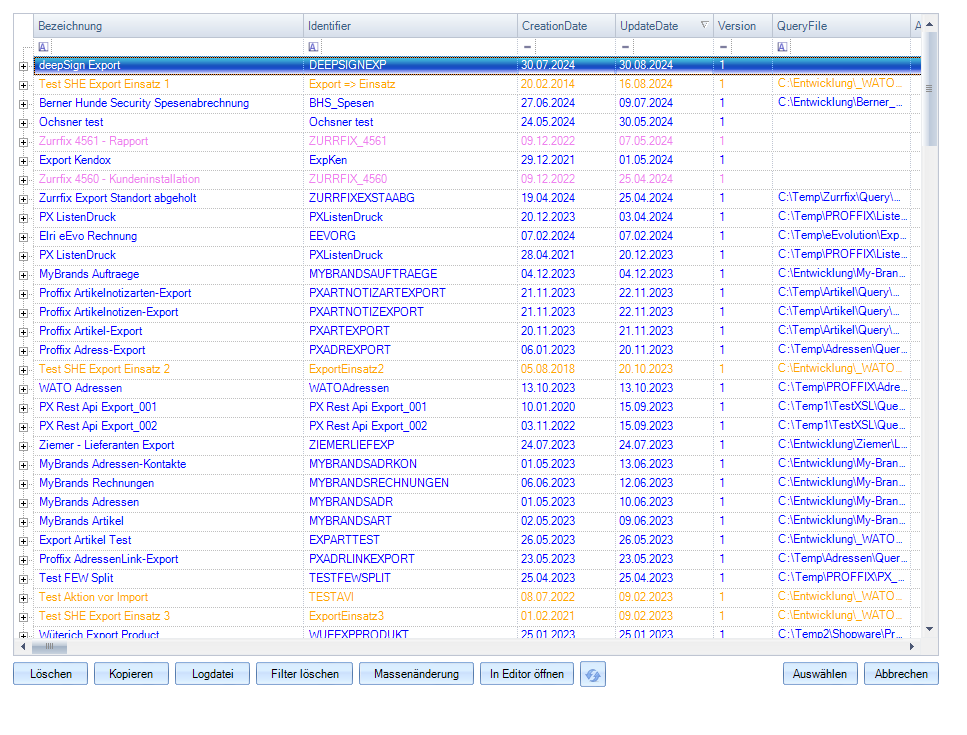Viewport: 967px width, 735px height.
Task: Click the CreationDate filter operator icon
Action: (527, 47)
